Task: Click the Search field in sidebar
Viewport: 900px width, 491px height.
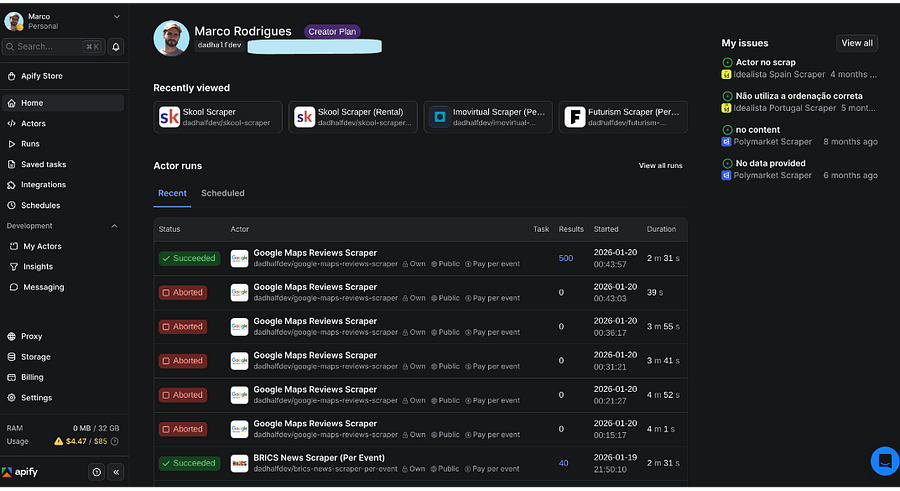Action: [53, 47]
